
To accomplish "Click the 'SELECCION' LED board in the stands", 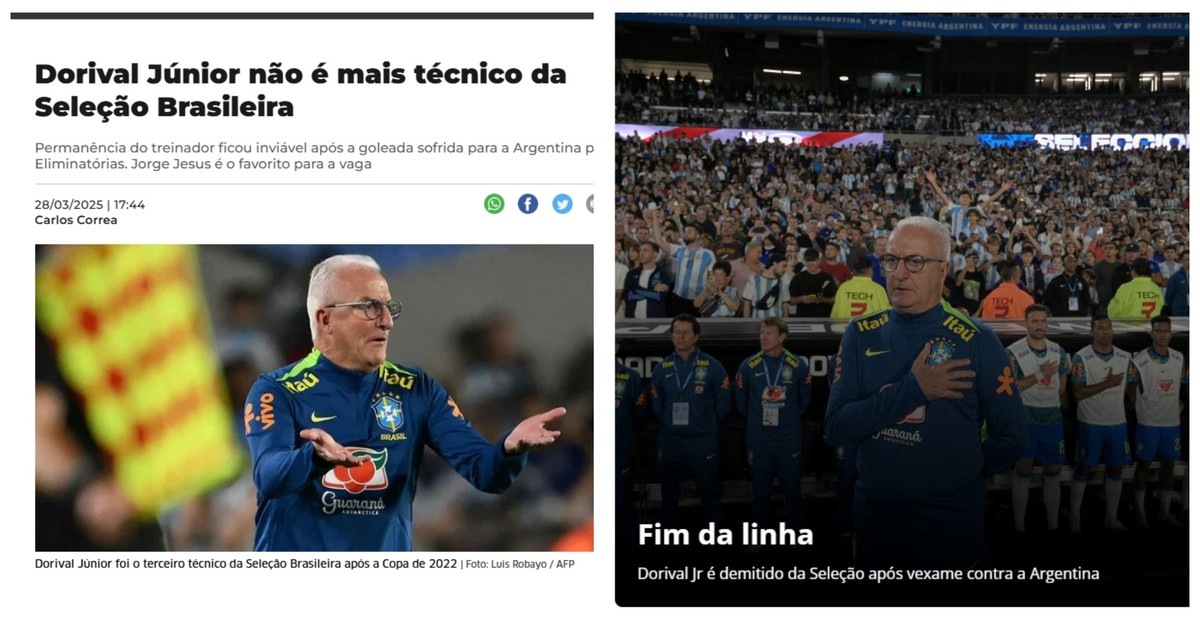I will point(1084,141).
